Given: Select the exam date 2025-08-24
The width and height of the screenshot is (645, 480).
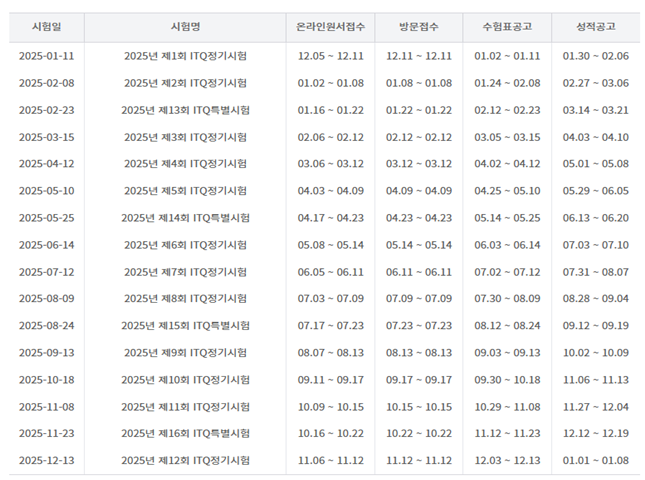Looking at the screenshot, I should pos(46,325).
